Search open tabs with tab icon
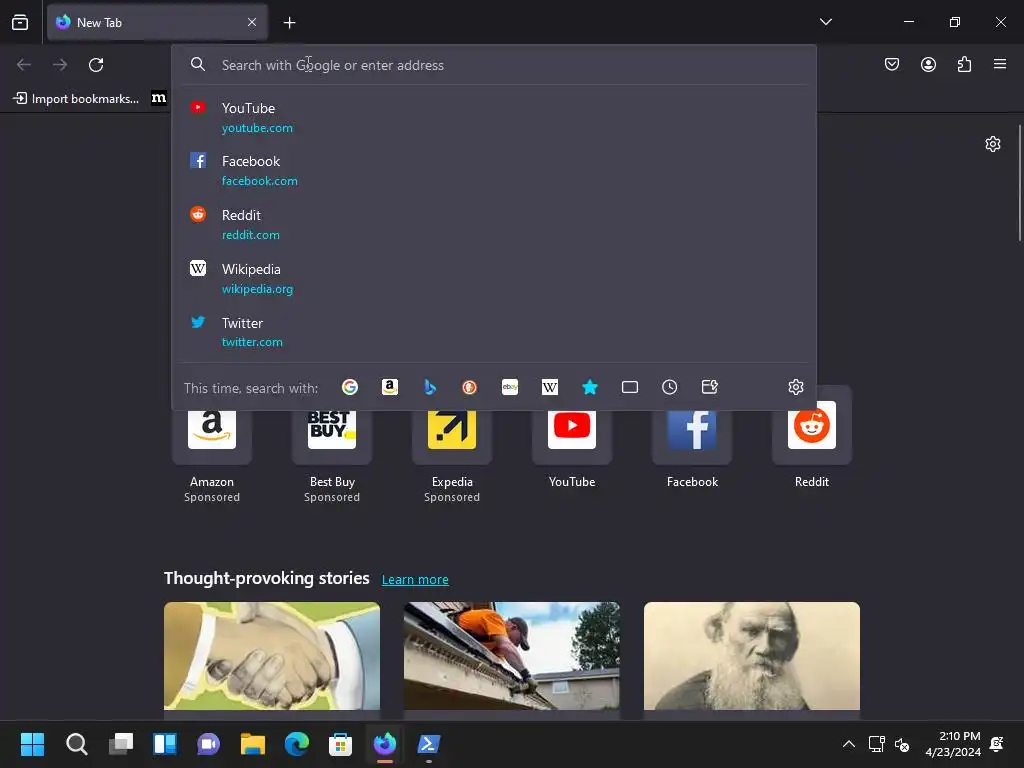1024x768 pixels. [x=630, y=387]
